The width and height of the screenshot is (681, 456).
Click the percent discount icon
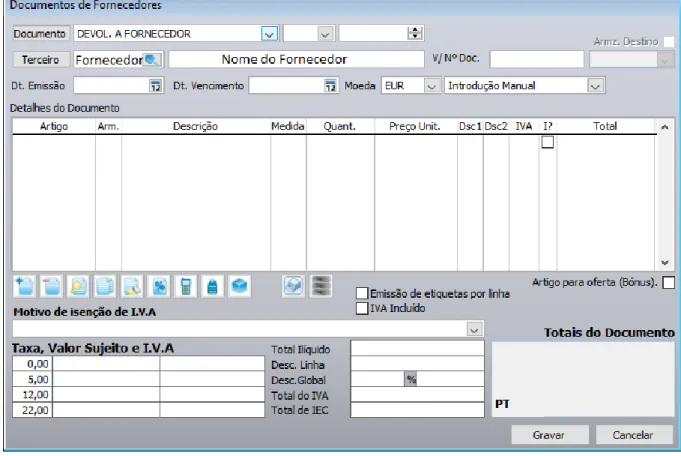click(159, 287)
